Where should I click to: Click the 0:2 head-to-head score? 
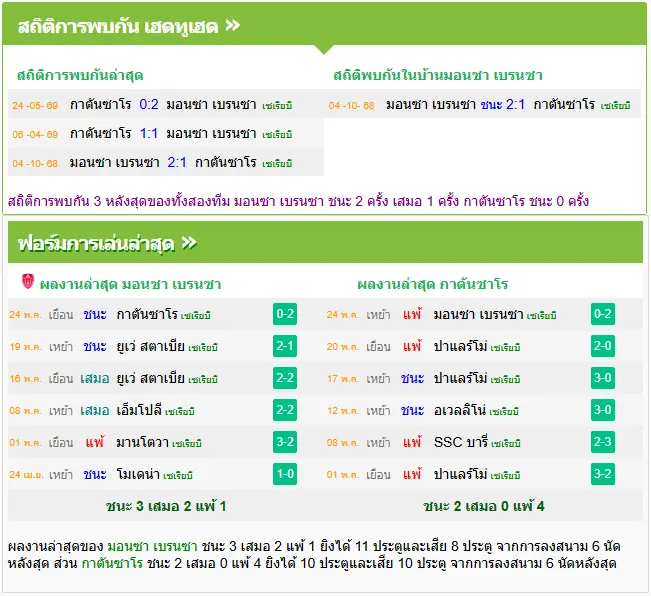click(149, 104)
